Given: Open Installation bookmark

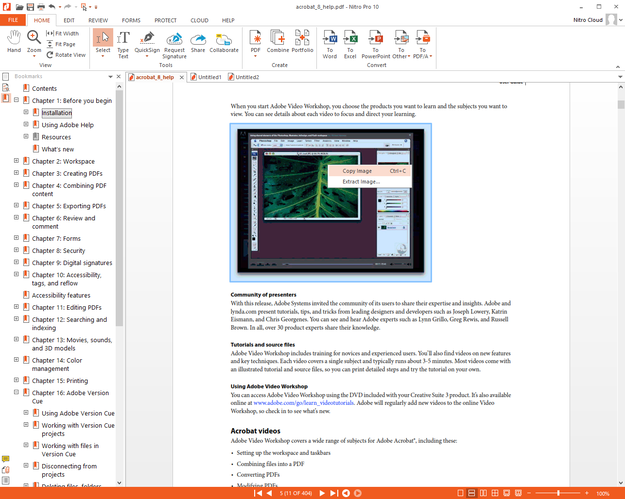Looking at the screenshot, I should (x=57, y=113).
